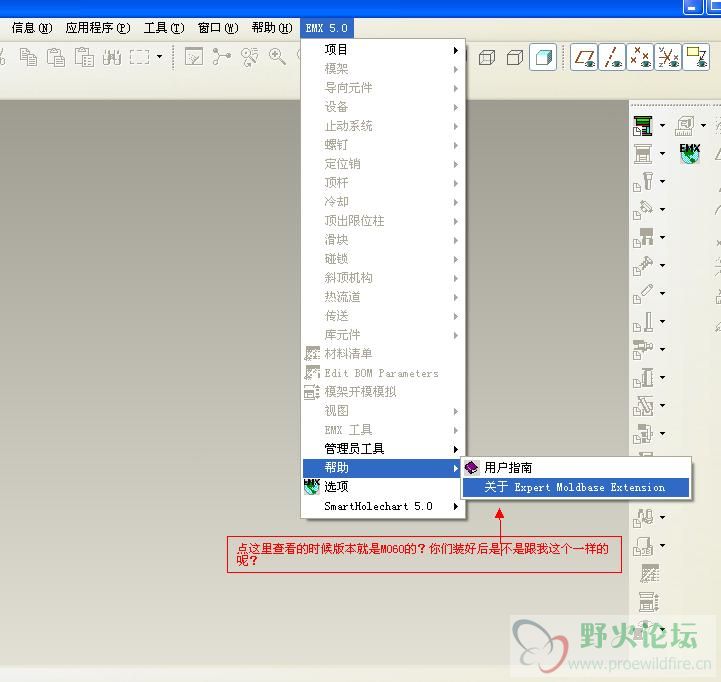Choose 选项 in the EMX menu
Screen dimensions: 721x682
[383, 487]
